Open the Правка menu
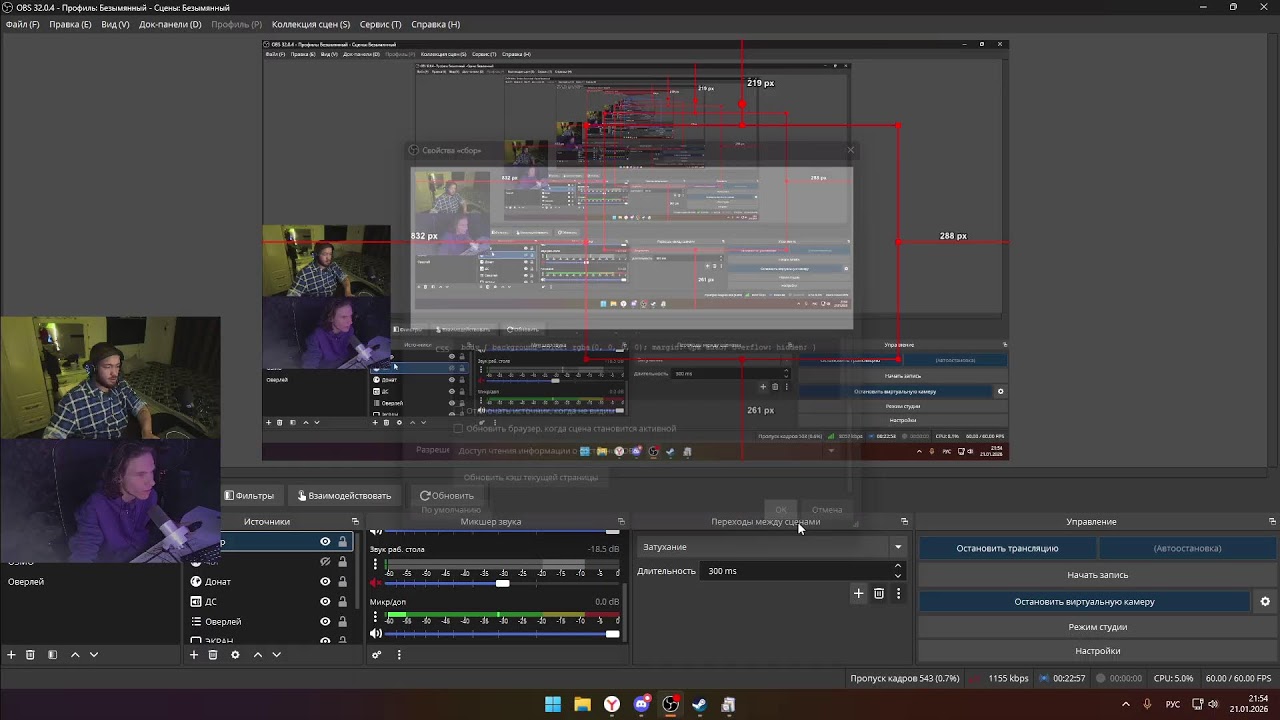Screen dimensions: 1280x720 pos(70,24)
